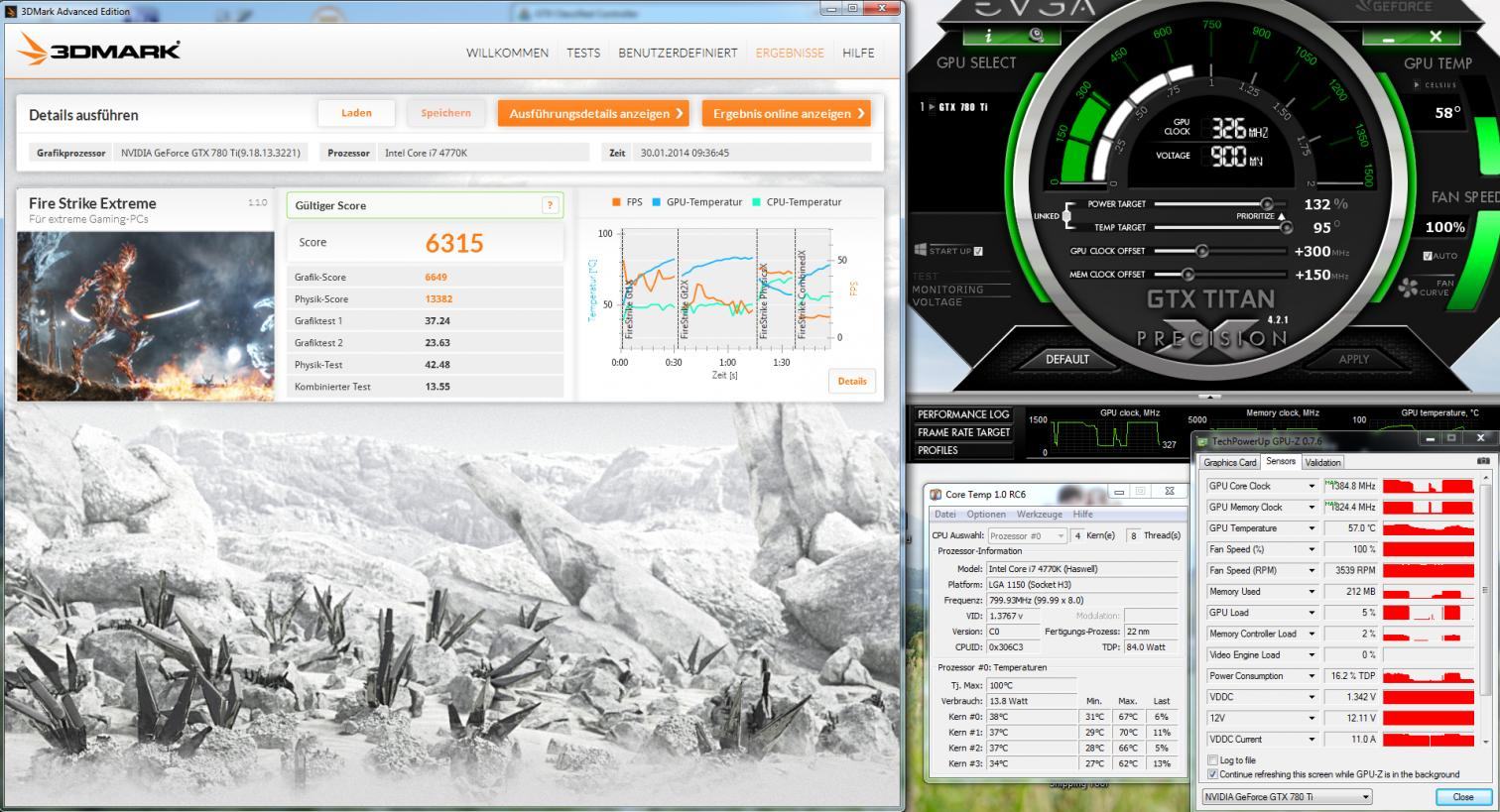Click APPLY in EVGA Precision
The image size is (1500, 812).
[x=1353, y=359]
